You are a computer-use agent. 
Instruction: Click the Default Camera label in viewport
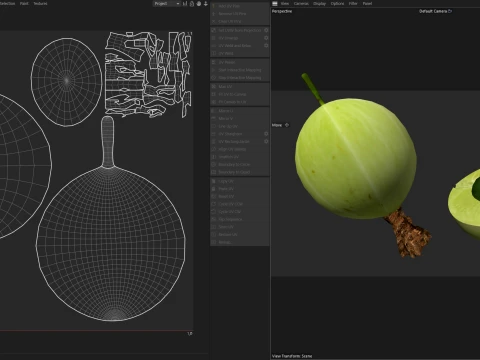433,11
